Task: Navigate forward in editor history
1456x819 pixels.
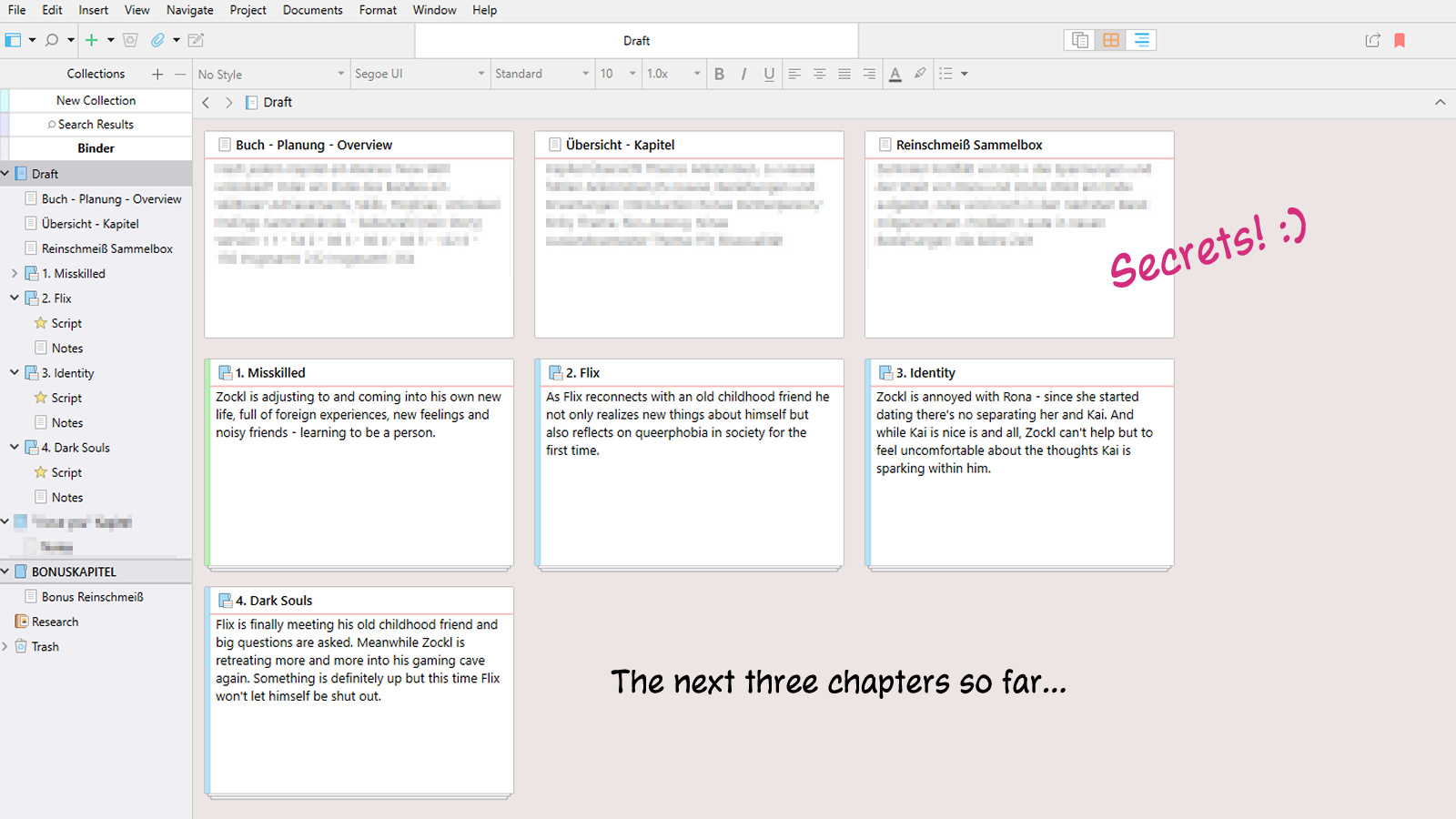Action: point(228,103)
